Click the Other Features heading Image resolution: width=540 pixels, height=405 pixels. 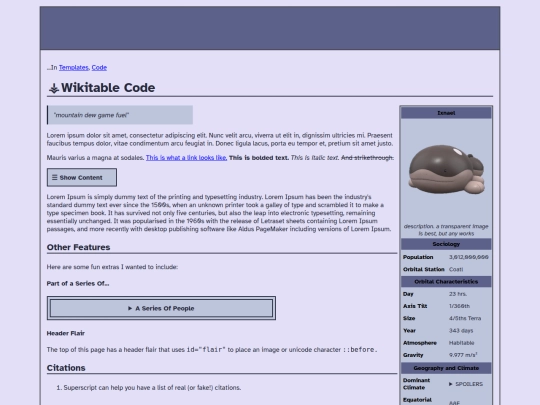79,247
